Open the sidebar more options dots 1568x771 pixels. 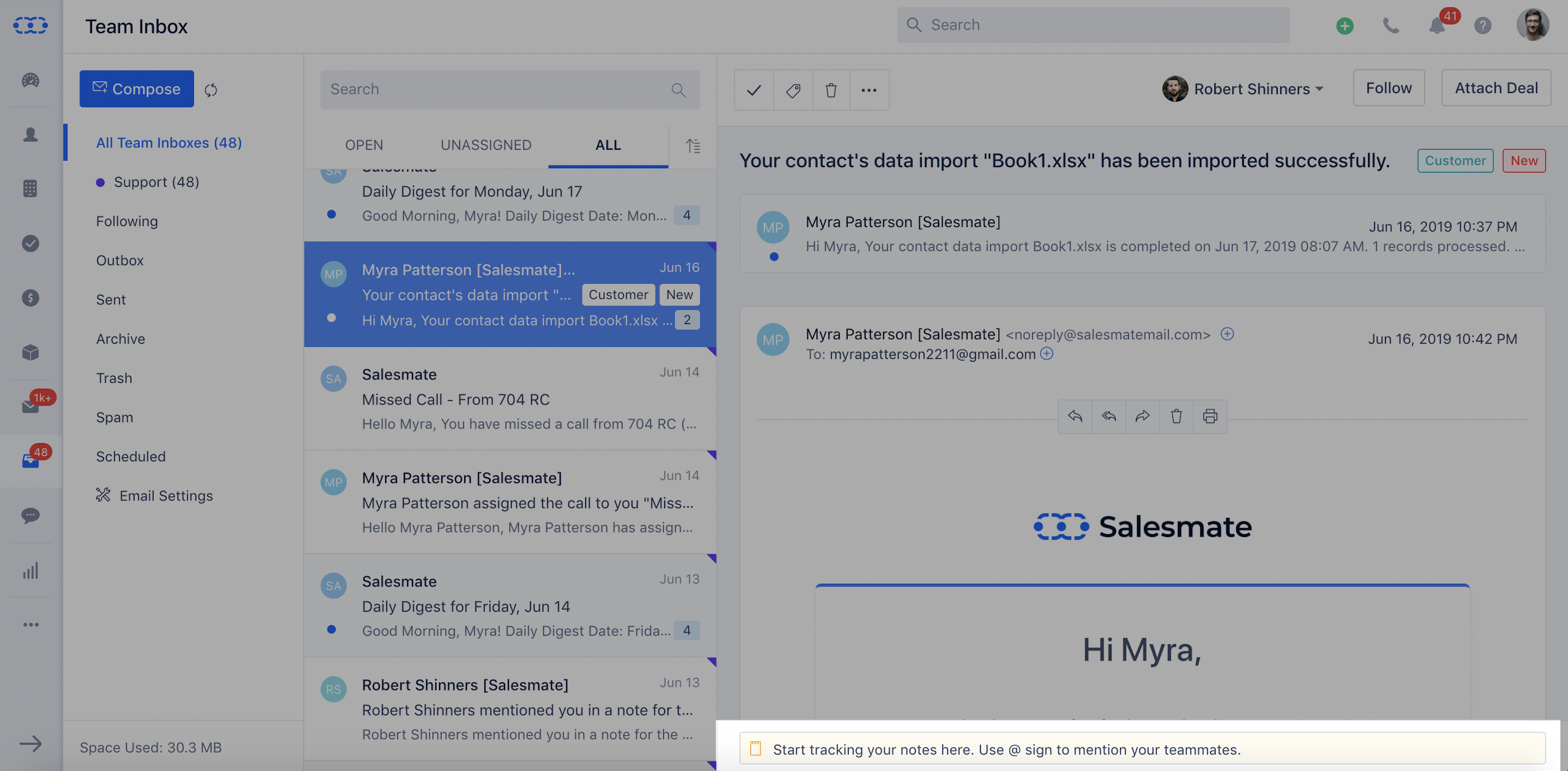pos(31,625)
